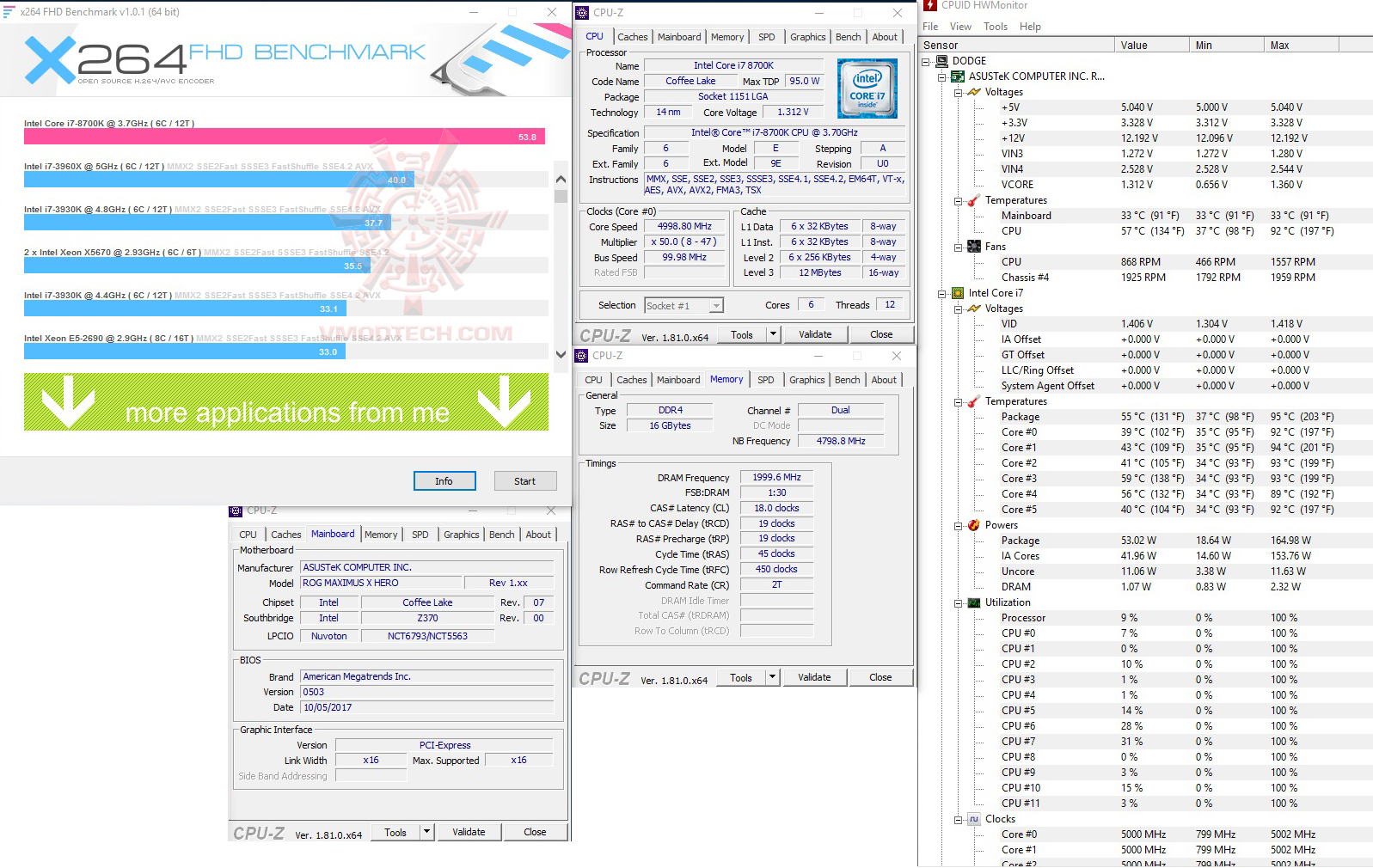Click the more applications from me banner
1373x868 pixels.
pos(286,401)
